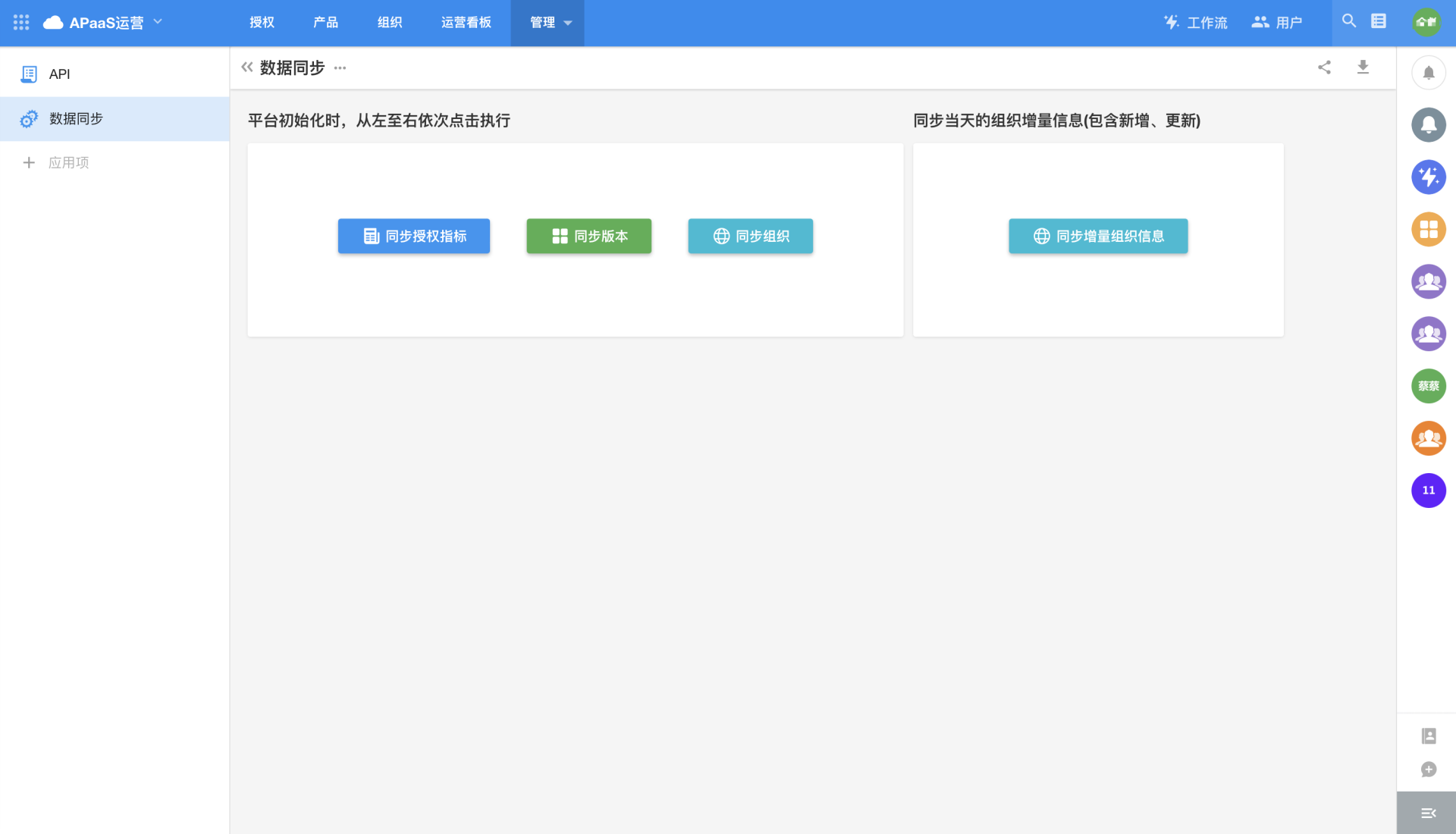Screen dimensions: 1456x834
Task: Click the 同步授权指标 button
Action: pos(413,236)
